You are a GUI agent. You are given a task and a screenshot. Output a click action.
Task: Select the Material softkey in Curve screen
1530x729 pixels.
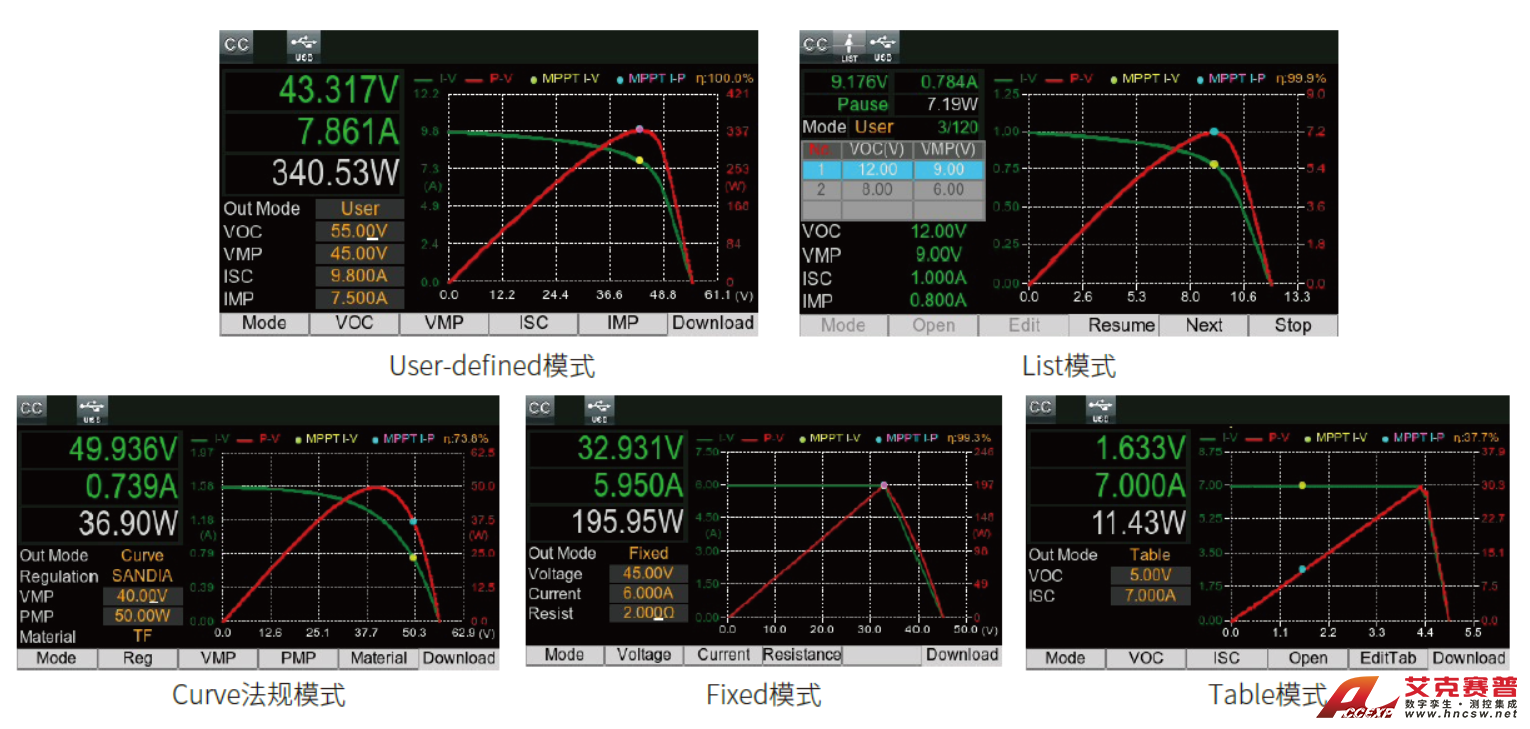click(x=378, y=658)
